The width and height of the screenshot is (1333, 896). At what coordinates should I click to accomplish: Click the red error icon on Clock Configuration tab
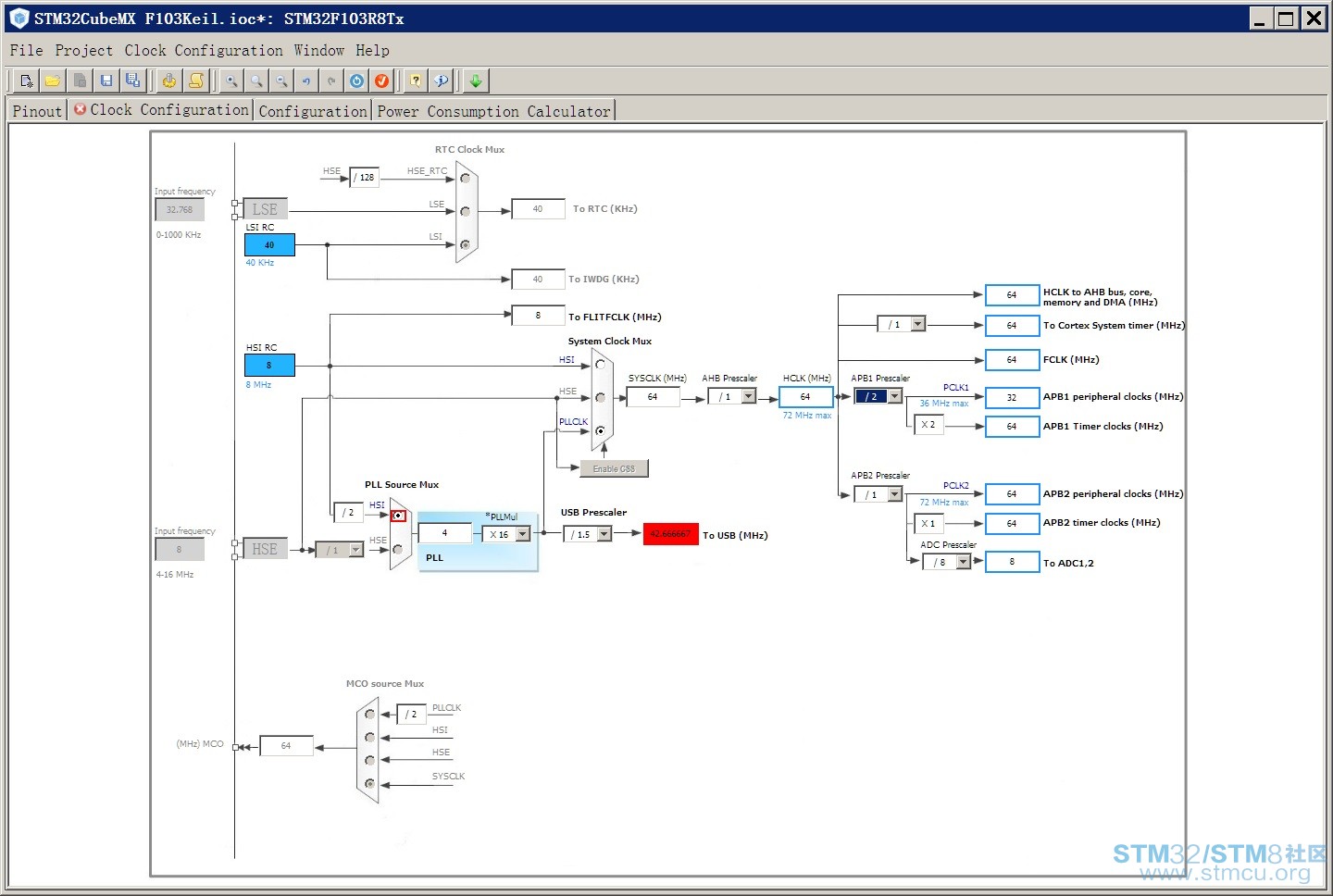(81, 109)
